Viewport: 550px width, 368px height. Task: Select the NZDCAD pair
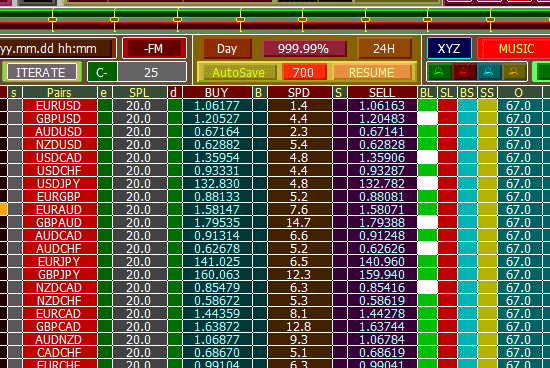(60, 287)
